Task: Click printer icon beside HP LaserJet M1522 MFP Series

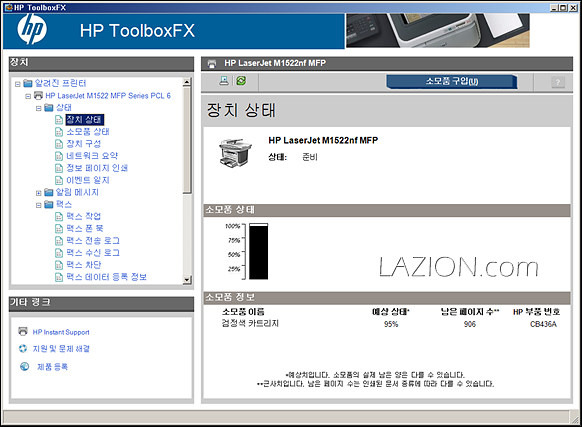Action: click(x=38, y=95)
